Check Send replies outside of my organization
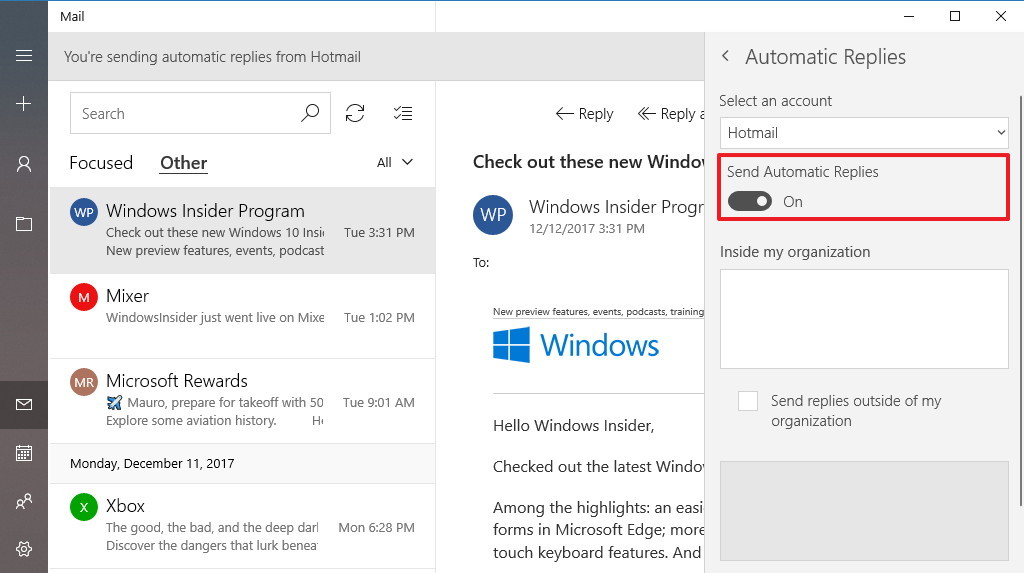 [x=748, y=401]
